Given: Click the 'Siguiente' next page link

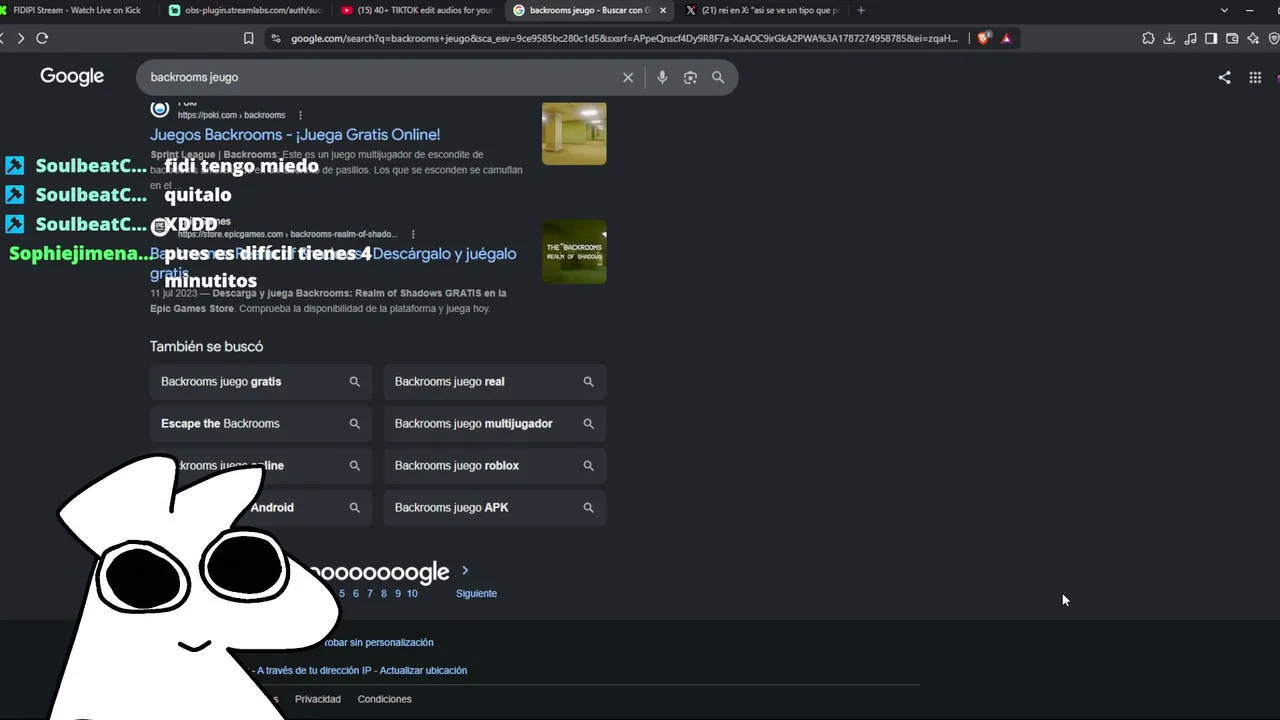Looking at the screenshot, I should [x=476, y=593].
